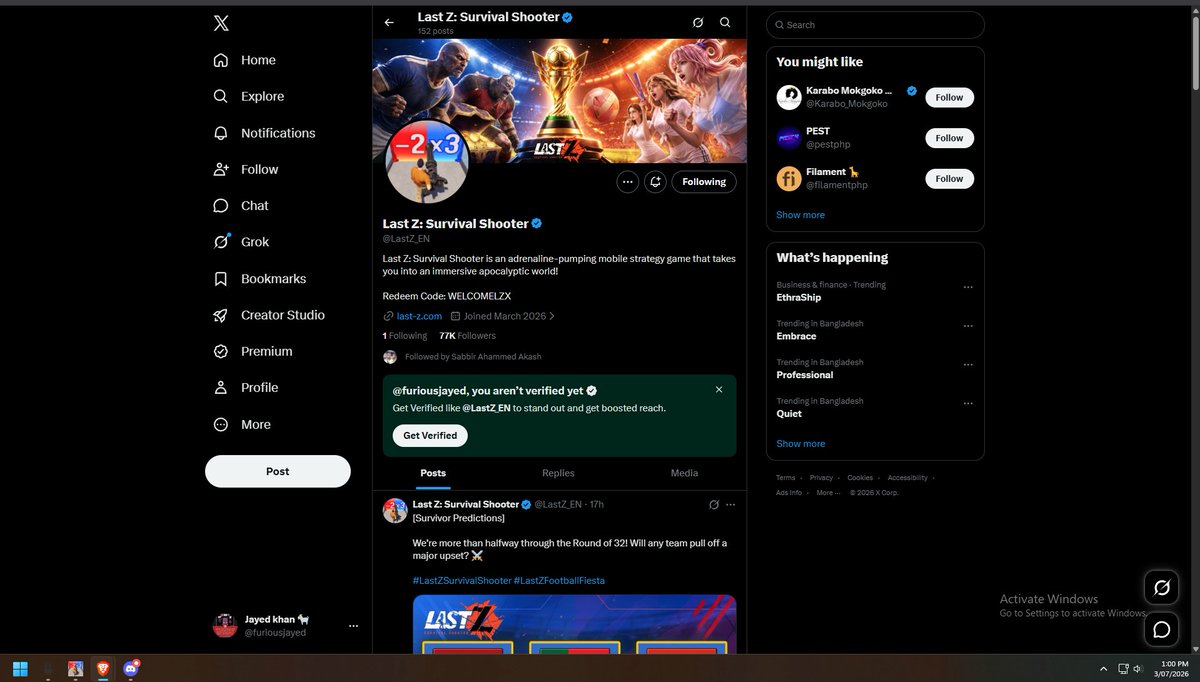Click the volume tray icon

tap(1139, 668)
